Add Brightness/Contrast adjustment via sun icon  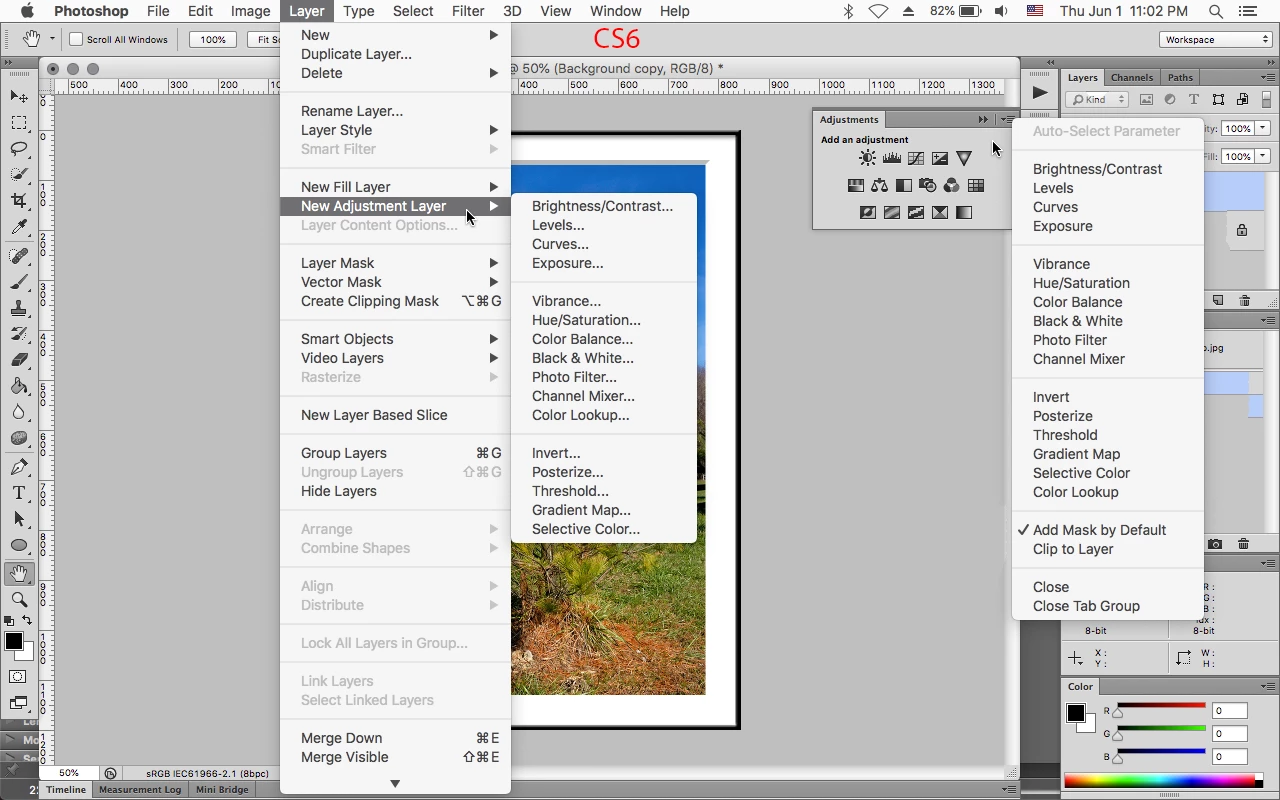click(x=867, y=158)
